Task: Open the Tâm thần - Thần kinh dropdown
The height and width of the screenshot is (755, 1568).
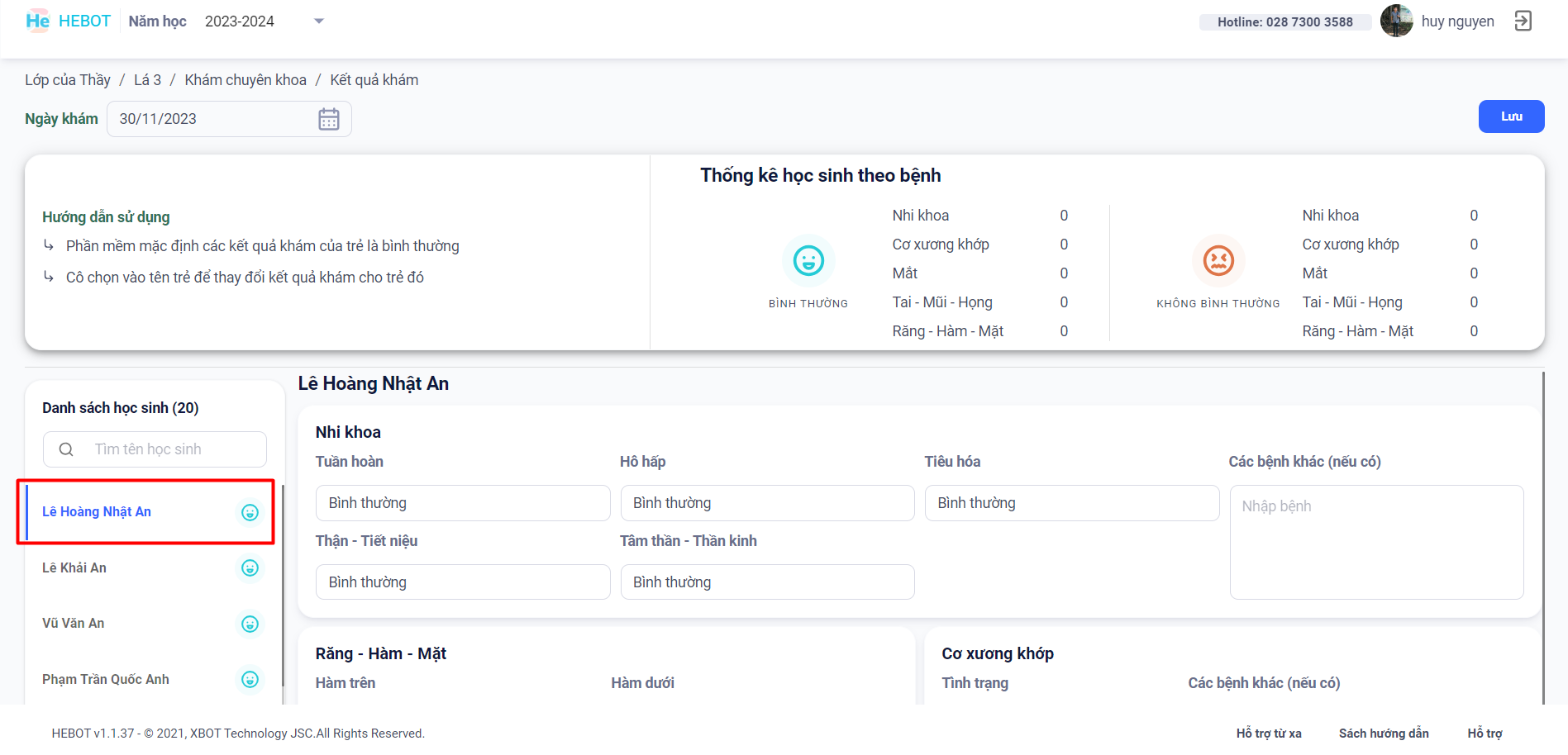Action: pos(766,582)
